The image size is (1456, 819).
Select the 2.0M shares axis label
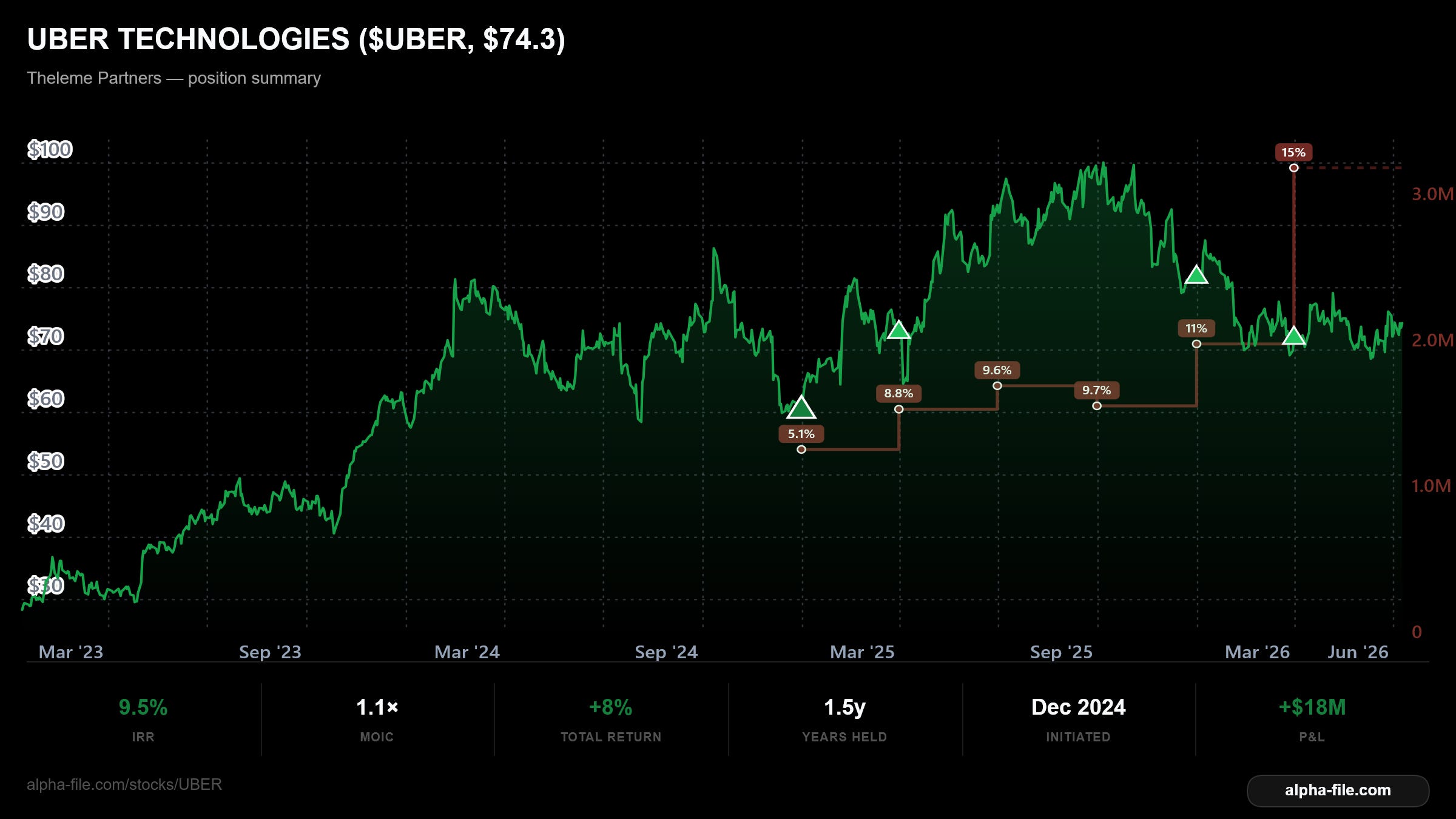point(1432,340)
